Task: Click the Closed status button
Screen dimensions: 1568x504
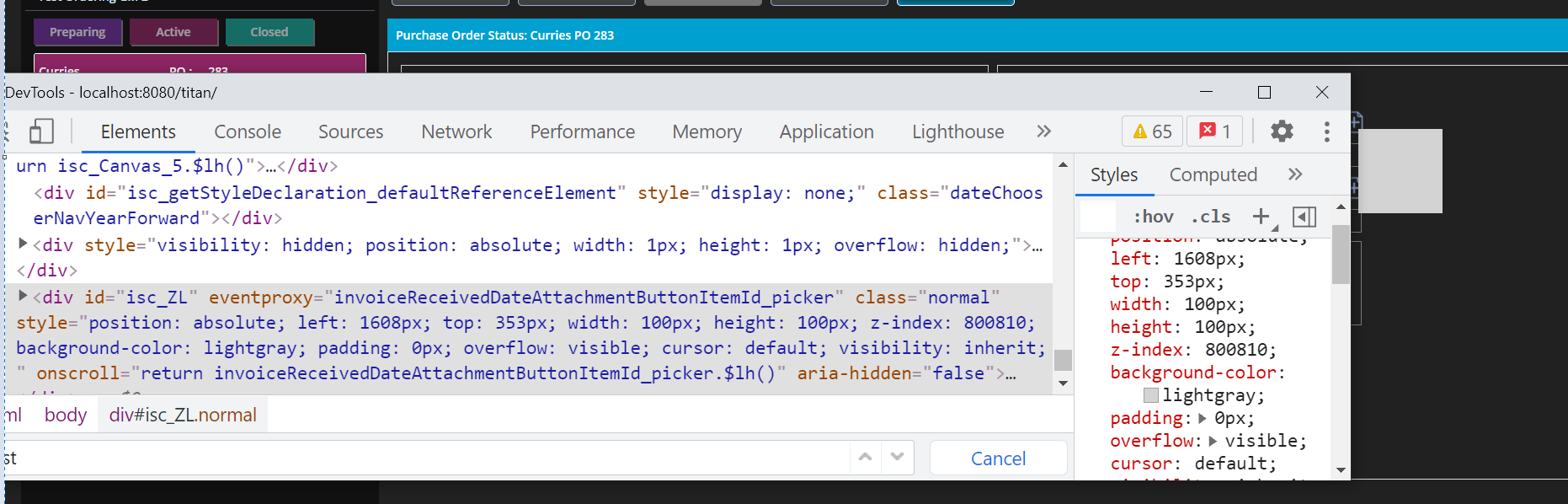Action: coord(269,32)
